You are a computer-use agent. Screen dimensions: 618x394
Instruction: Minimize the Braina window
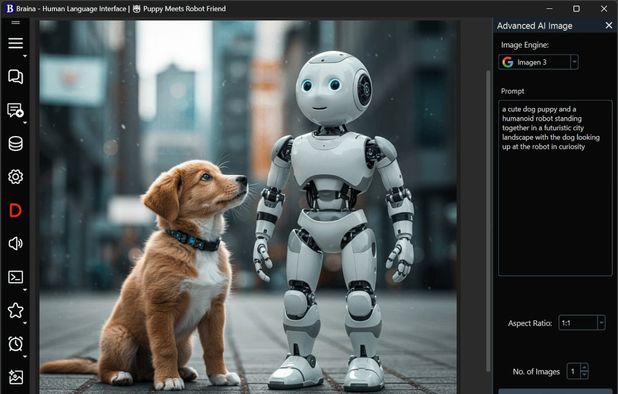coord(549,9)
